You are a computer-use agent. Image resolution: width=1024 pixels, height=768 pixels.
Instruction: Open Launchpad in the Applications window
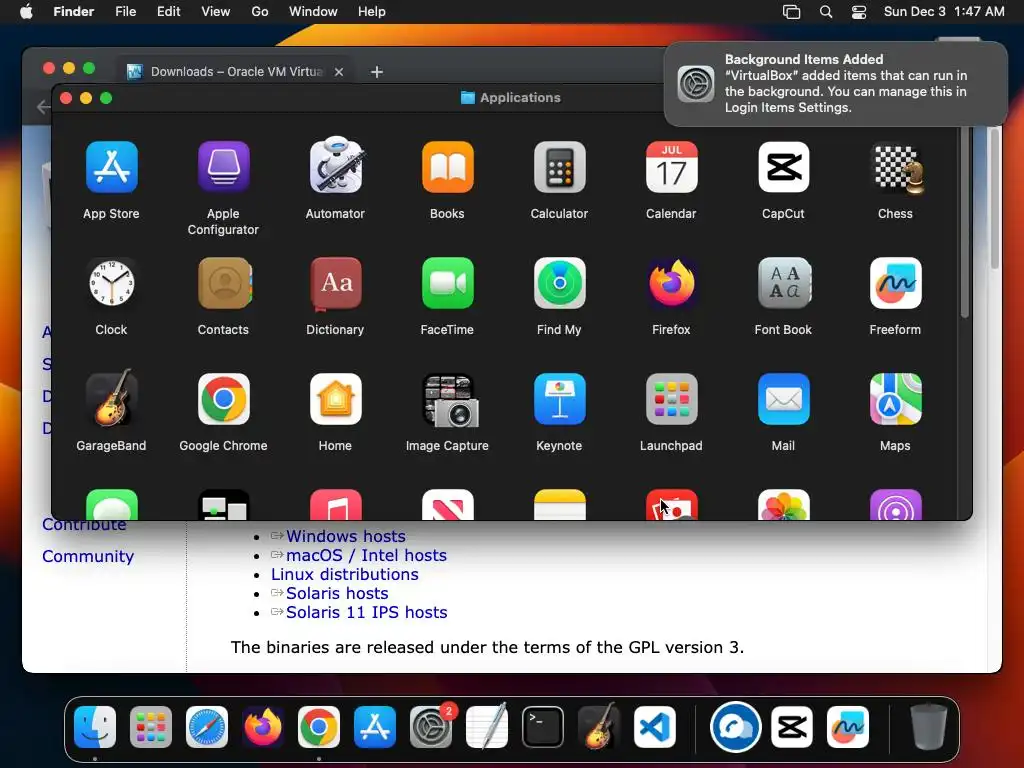pos(671,399)
